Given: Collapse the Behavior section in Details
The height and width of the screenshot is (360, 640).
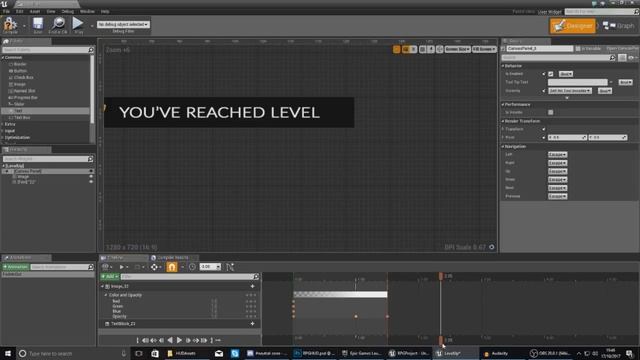Looking at the screenshot, I should click(503, 66).
